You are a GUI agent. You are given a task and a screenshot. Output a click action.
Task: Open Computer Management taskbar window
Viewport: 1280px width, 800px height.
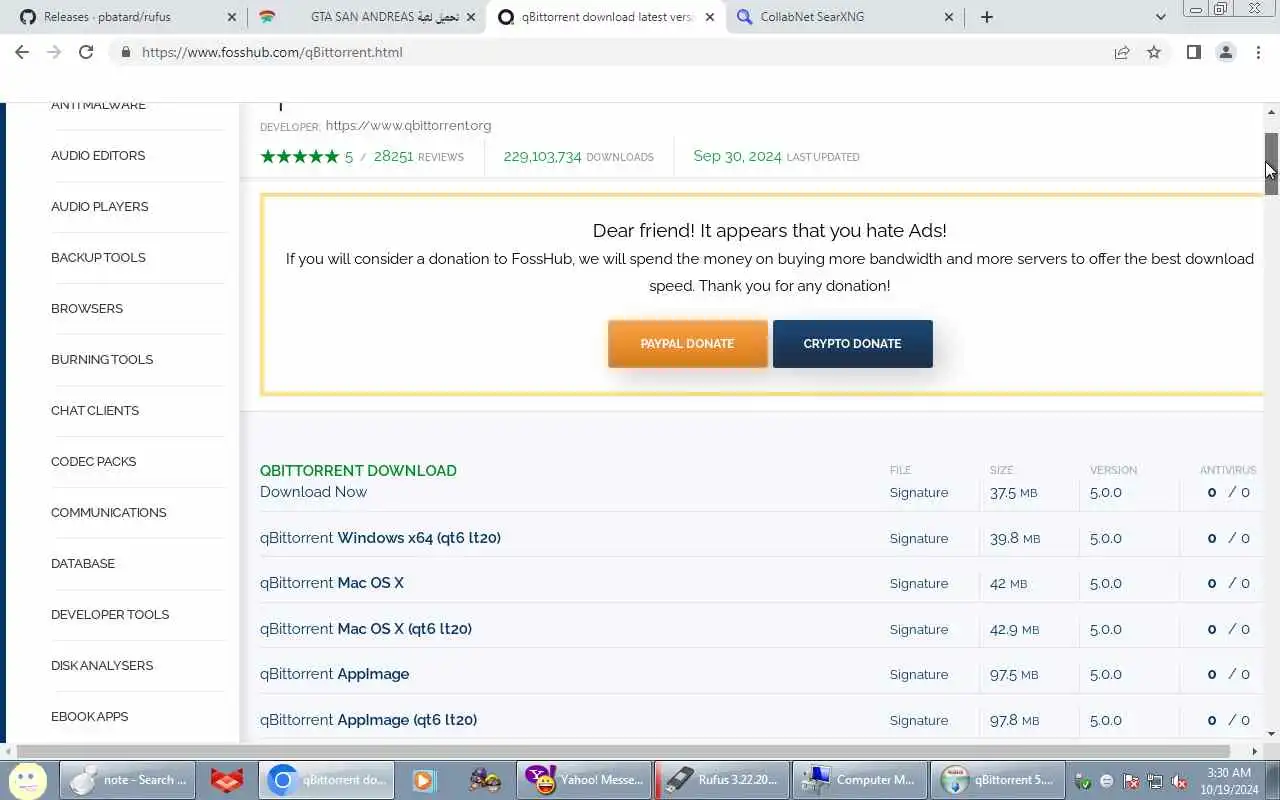tap(859, 780)
